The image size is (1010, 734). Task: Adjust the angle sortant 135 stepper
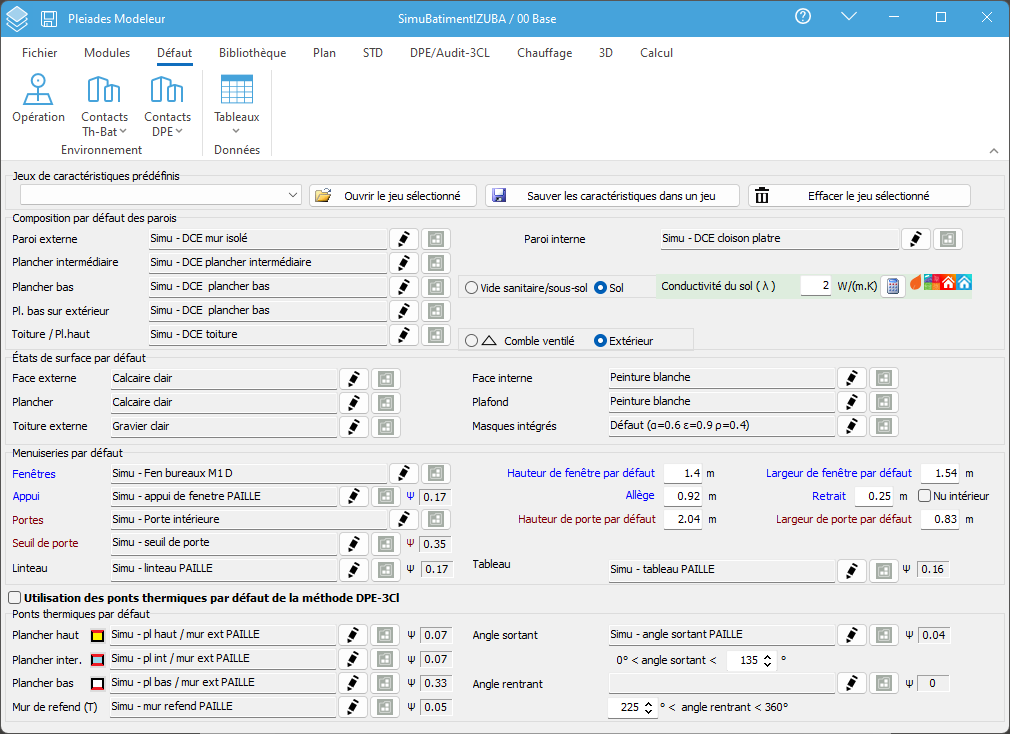coord(767,661)
